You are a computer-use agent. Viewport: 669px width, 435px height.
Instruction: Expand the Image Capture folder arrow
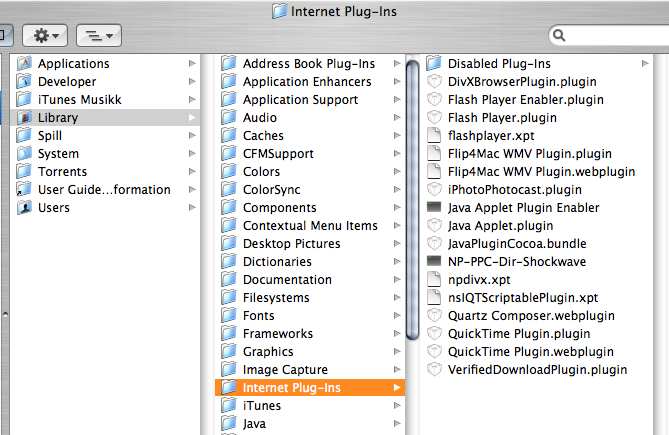click(397, 370)
